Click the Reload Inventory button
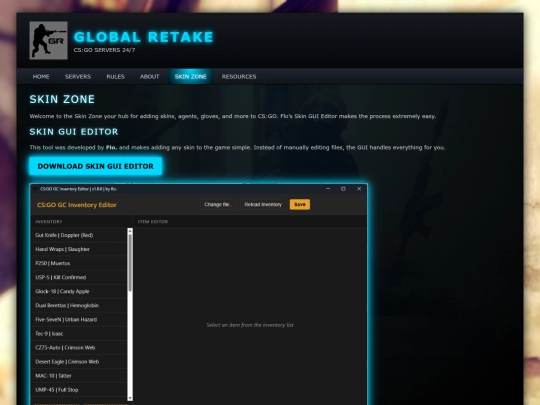540x405 pixels. pos(263,205)
